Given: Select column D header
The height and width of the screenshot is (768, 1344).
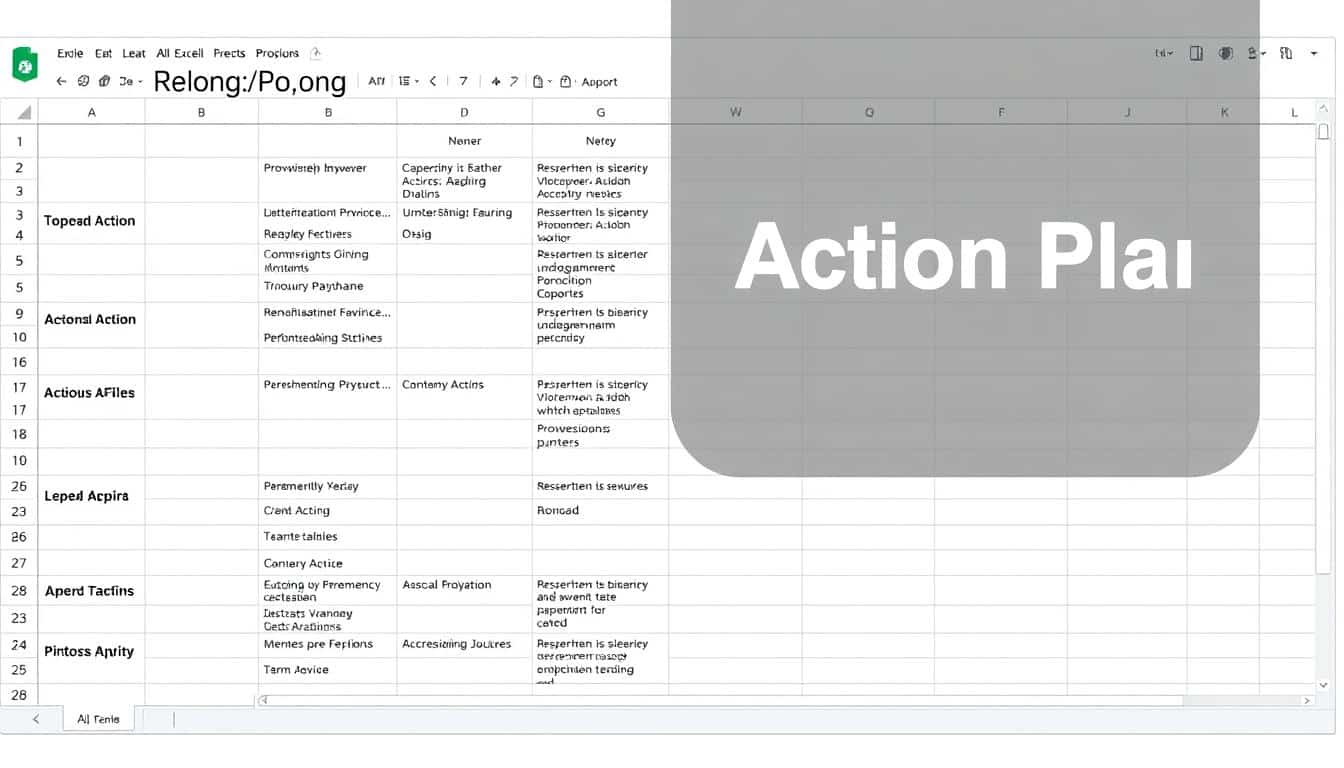Looking at the screenshot, I should point(464,112).
